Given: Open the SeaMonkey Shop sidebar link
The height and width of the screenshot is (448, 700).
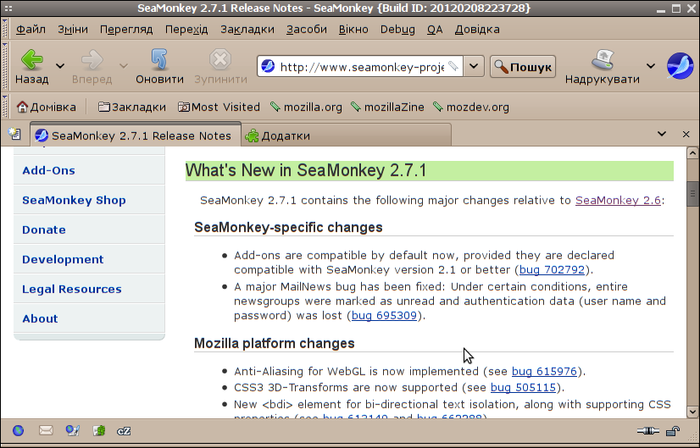Looking at the screenshot, I should coord(74,200).
